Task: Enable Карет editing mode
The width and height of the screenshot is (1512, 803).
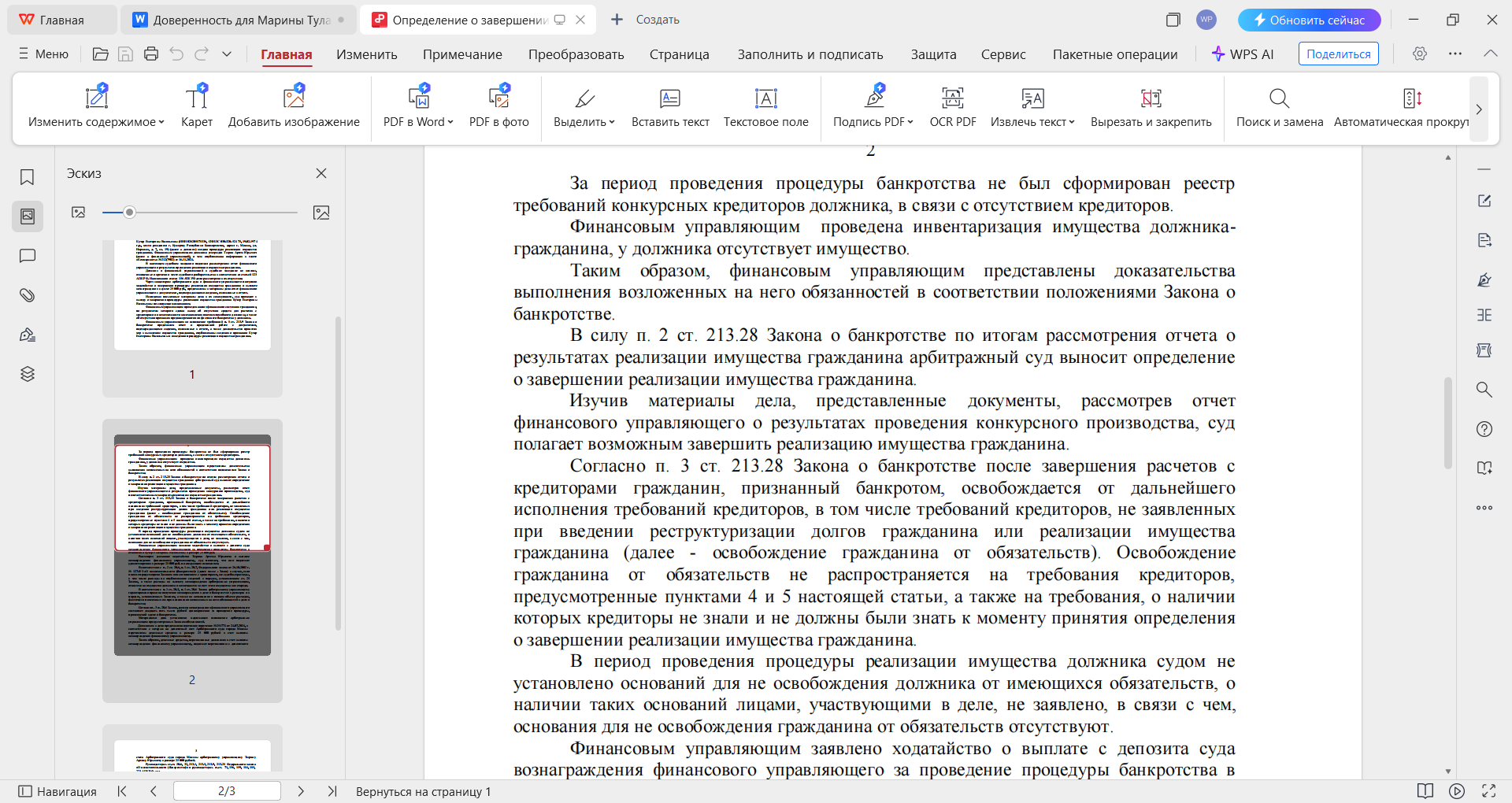Action: [197, 106]
